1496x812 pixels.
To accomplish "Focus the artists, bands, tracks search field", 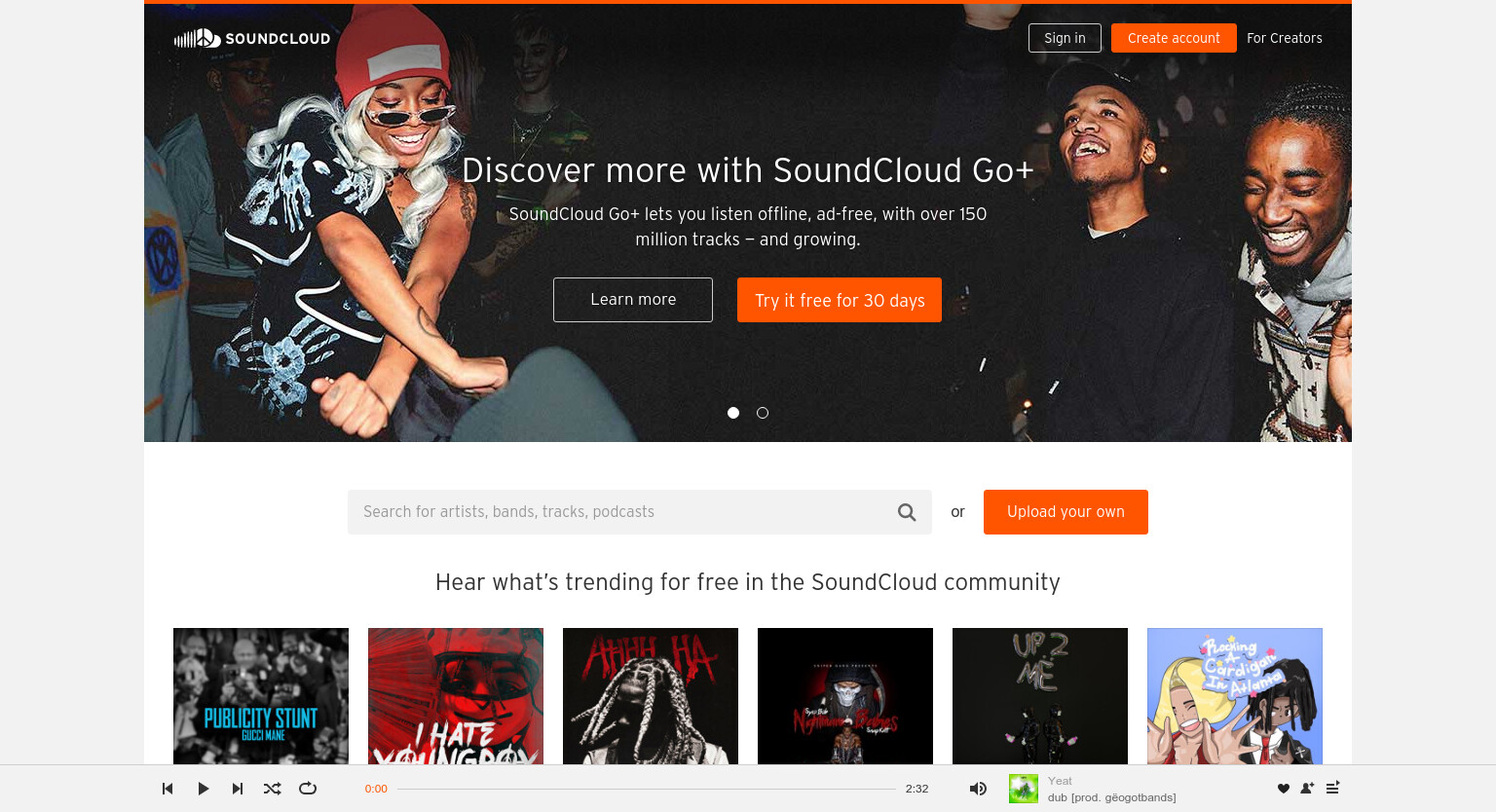I will click(640, 512).
